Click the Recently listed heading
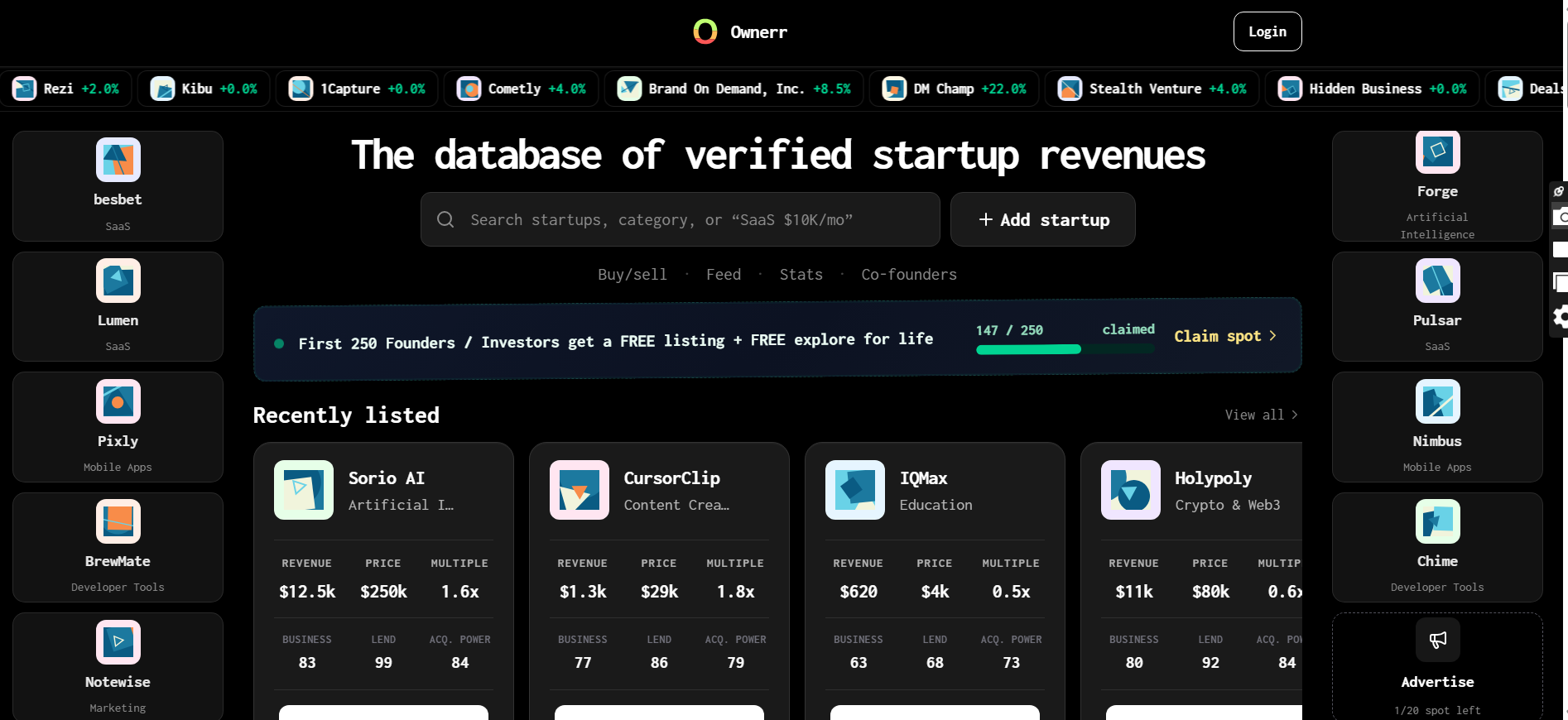The image size is (1568, 720). pos(346,415)
